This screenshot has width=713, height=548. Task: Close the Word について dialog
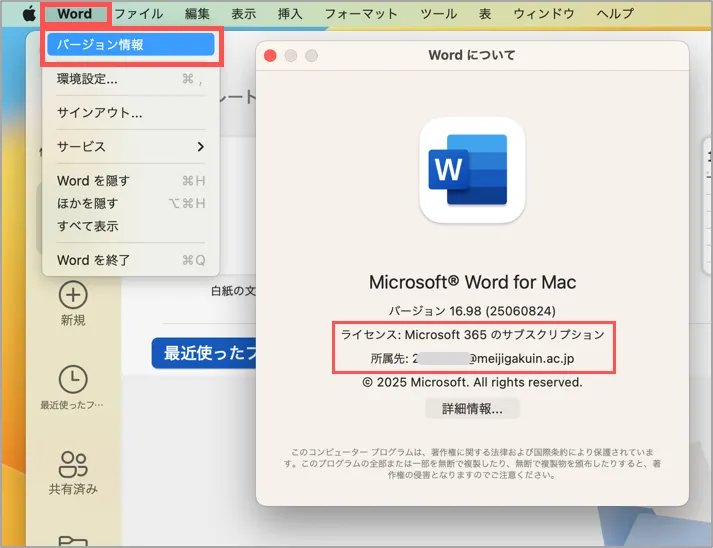[270, 55]
